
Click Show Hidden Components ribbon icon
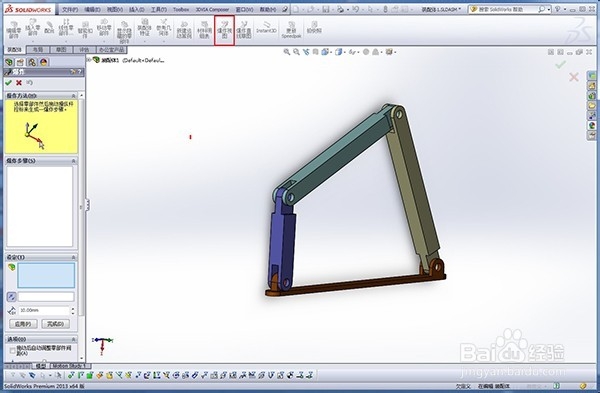click(x=124, y=32)
